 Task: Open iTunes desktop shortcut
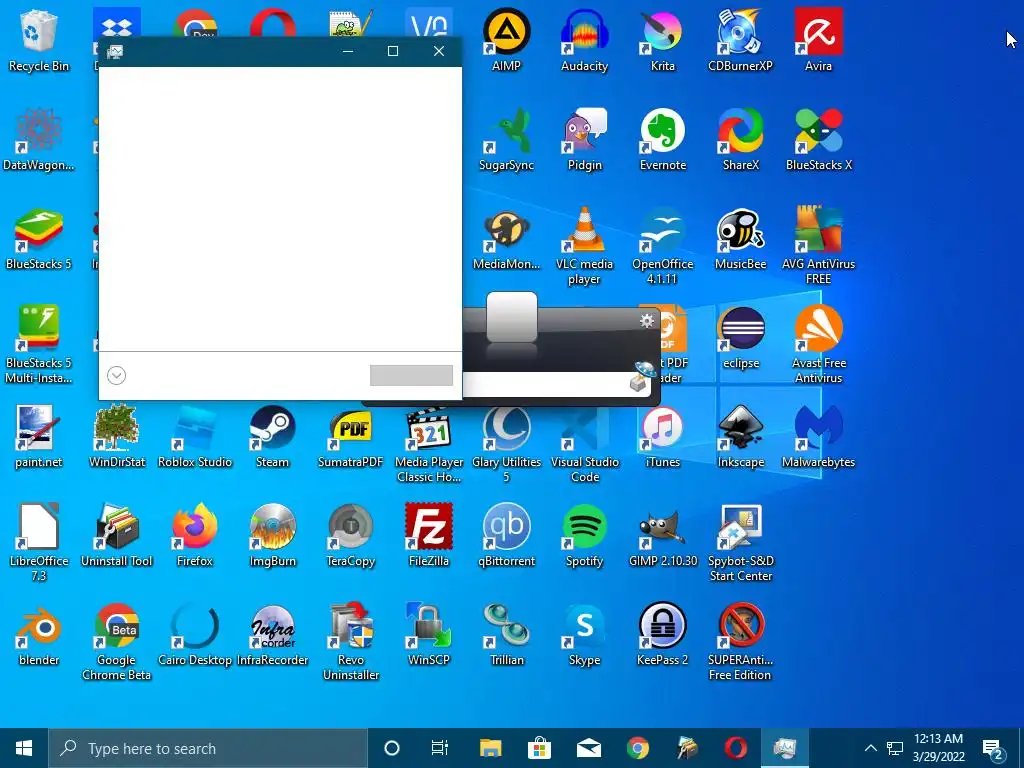pyautogui.click(x=662, y=436)
